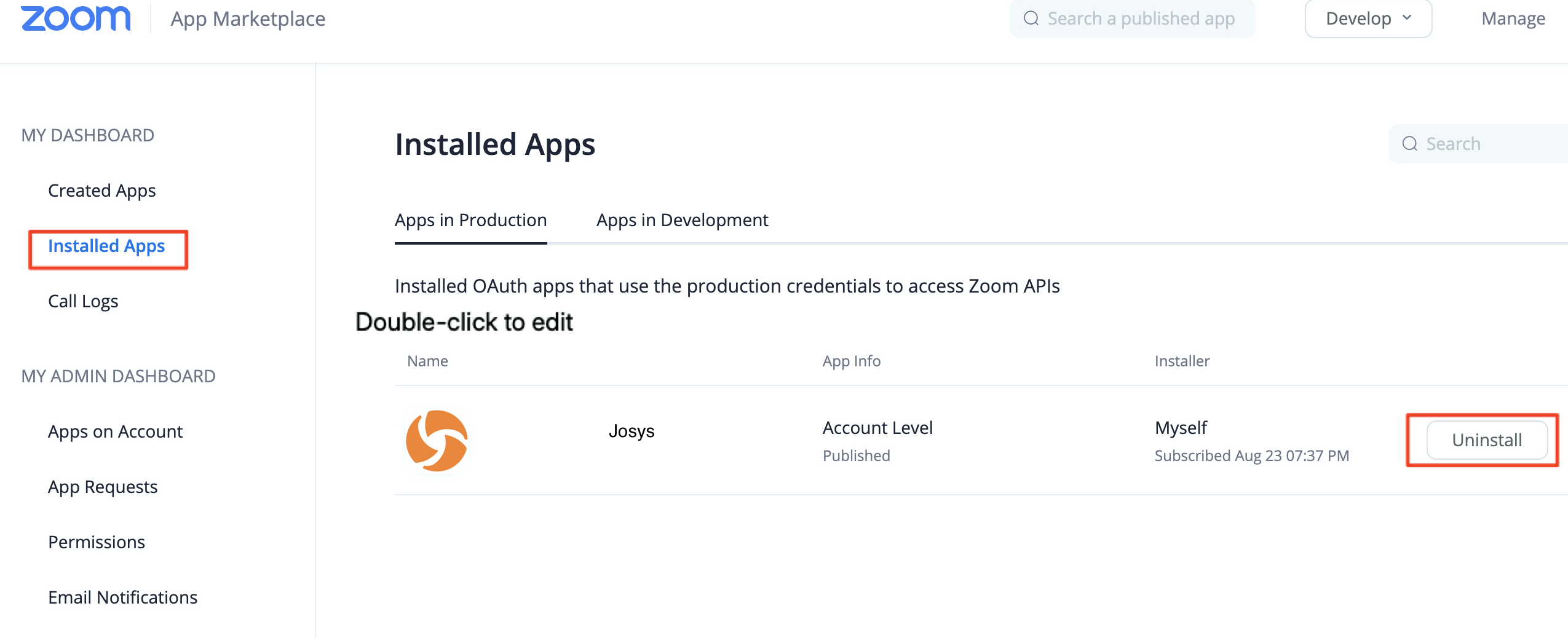This screenshot has height=638, width=1568.
Task: Open App Requests section
Action: pyautogui.click(x=103, y=487)
